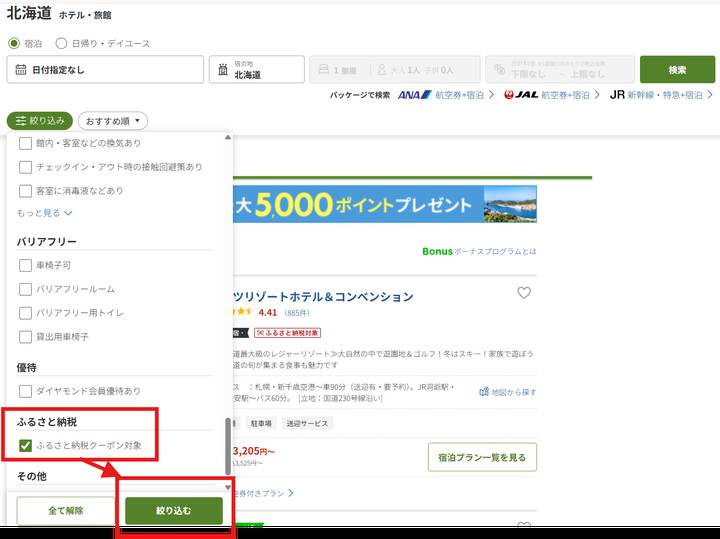Select the 宿泊 radio button

(14, 43)
